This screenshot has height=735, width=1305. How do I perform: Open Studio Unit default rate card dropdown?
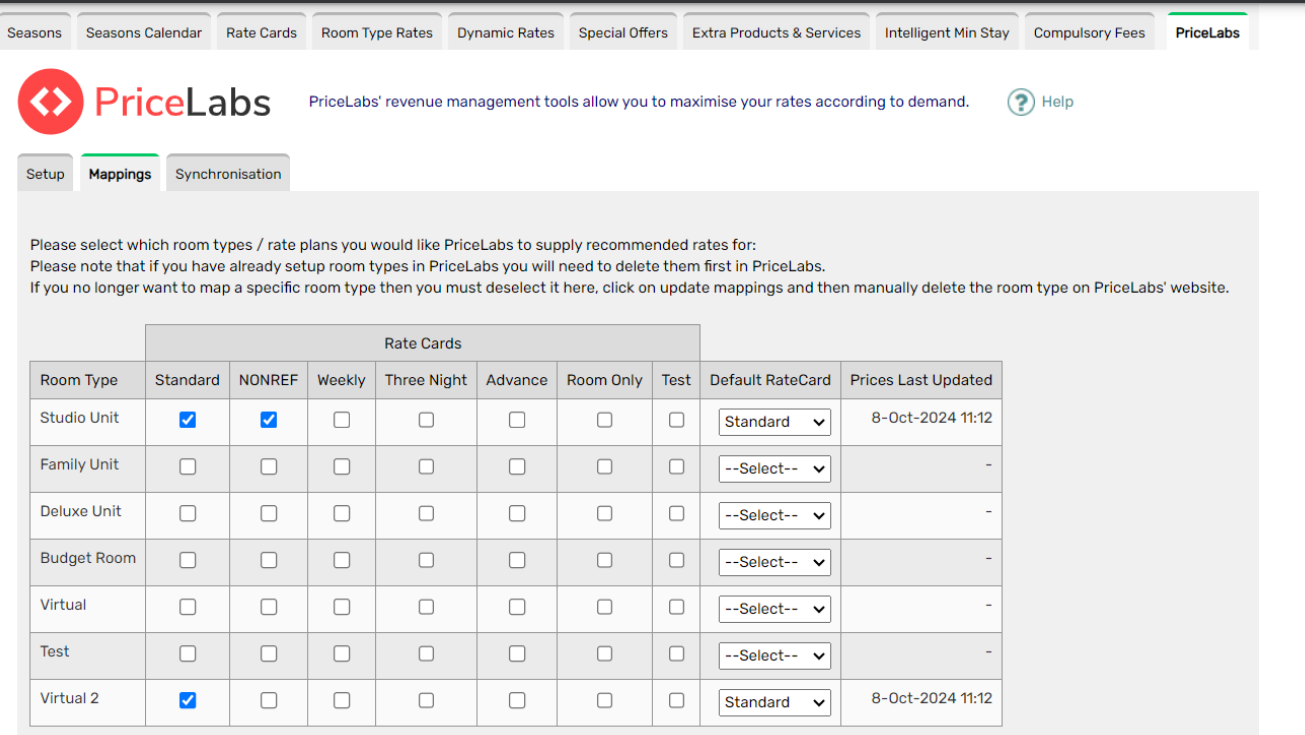click(x=774, y=422)
